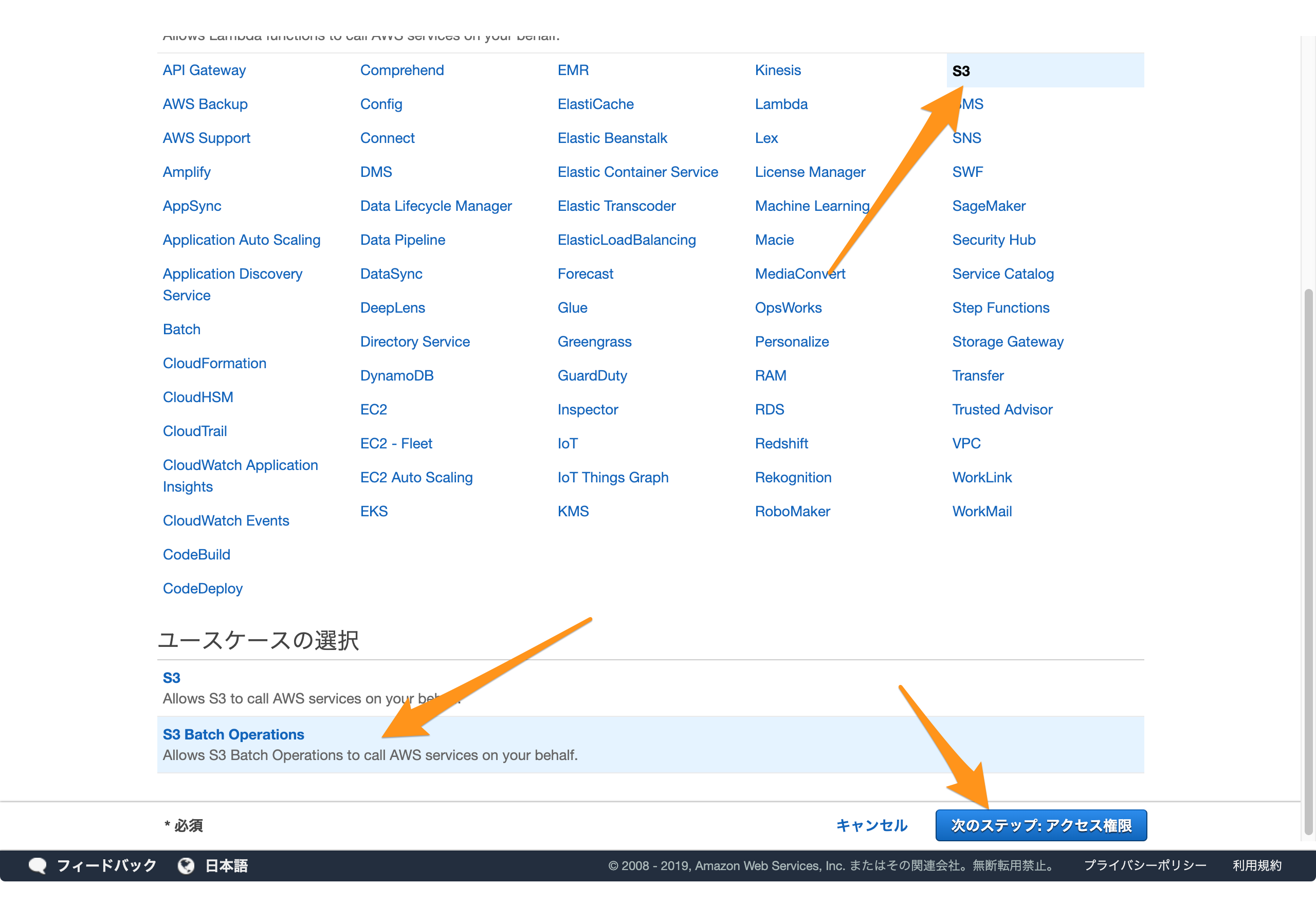This screenshot has height=903, width=1316.
Task: Pick IoT Things Graph service
Action: pos(613,478)
